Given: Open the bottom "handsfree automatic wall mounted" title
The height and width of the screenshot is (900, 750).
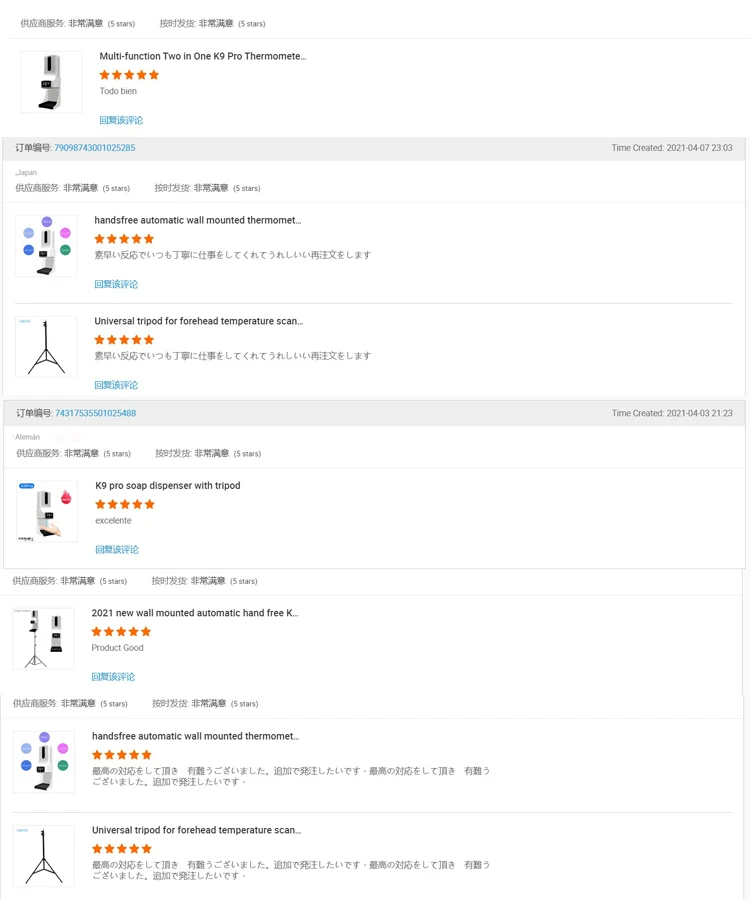Looking at the screenshot, I should (195, 736).
